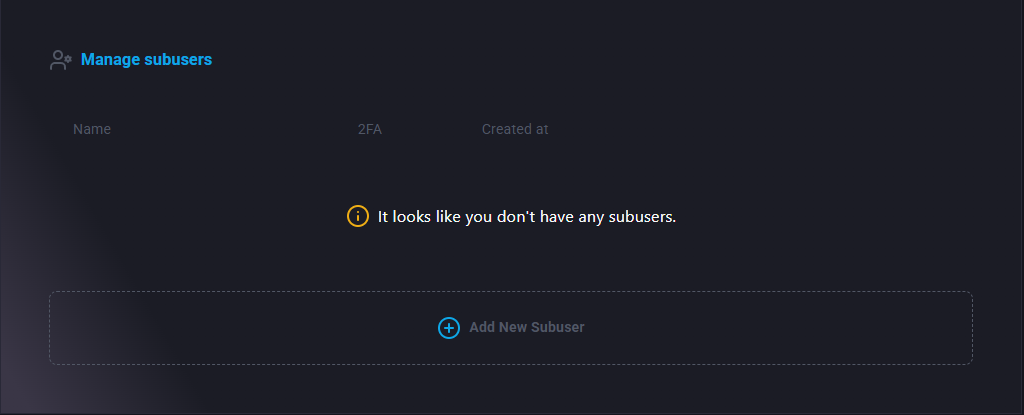Click the add-circle icon in dashed box

(449, 328)
